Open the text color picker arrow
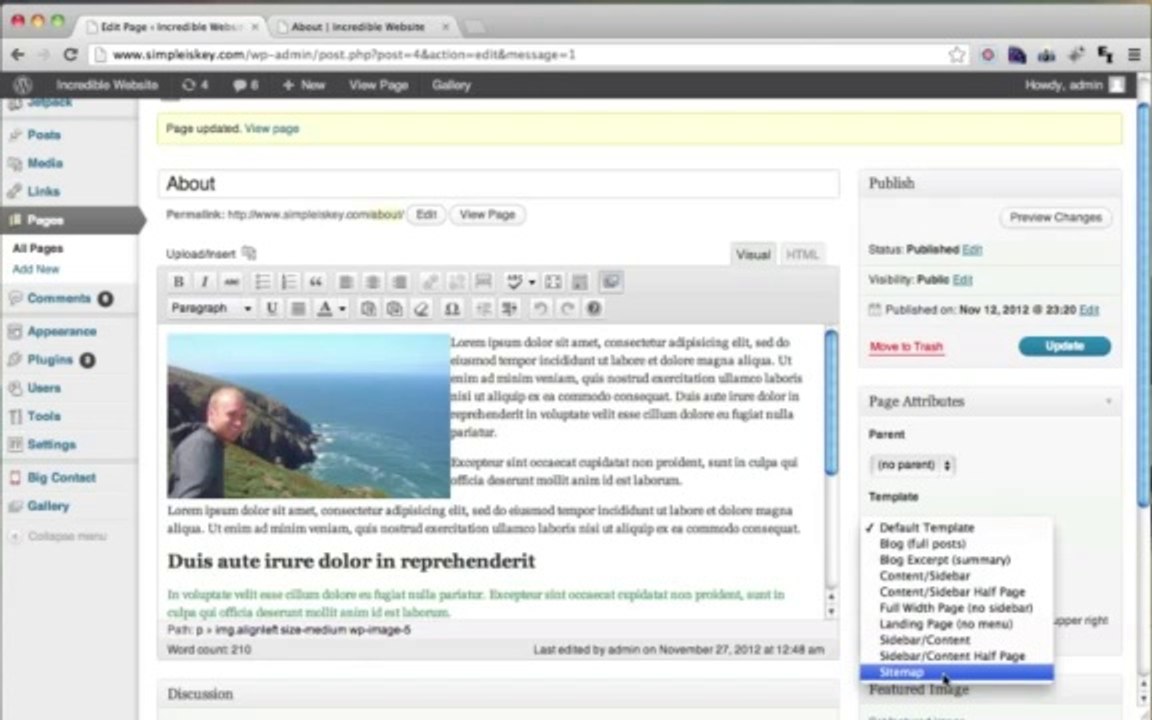Image resolution: width=1152 pixels, height=720 pixels. point(342,308)
